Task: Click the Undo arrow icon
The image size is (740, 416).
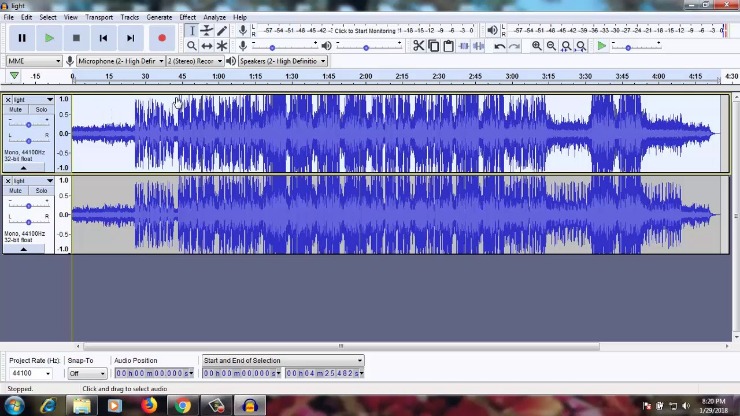Action: (499, 46)
